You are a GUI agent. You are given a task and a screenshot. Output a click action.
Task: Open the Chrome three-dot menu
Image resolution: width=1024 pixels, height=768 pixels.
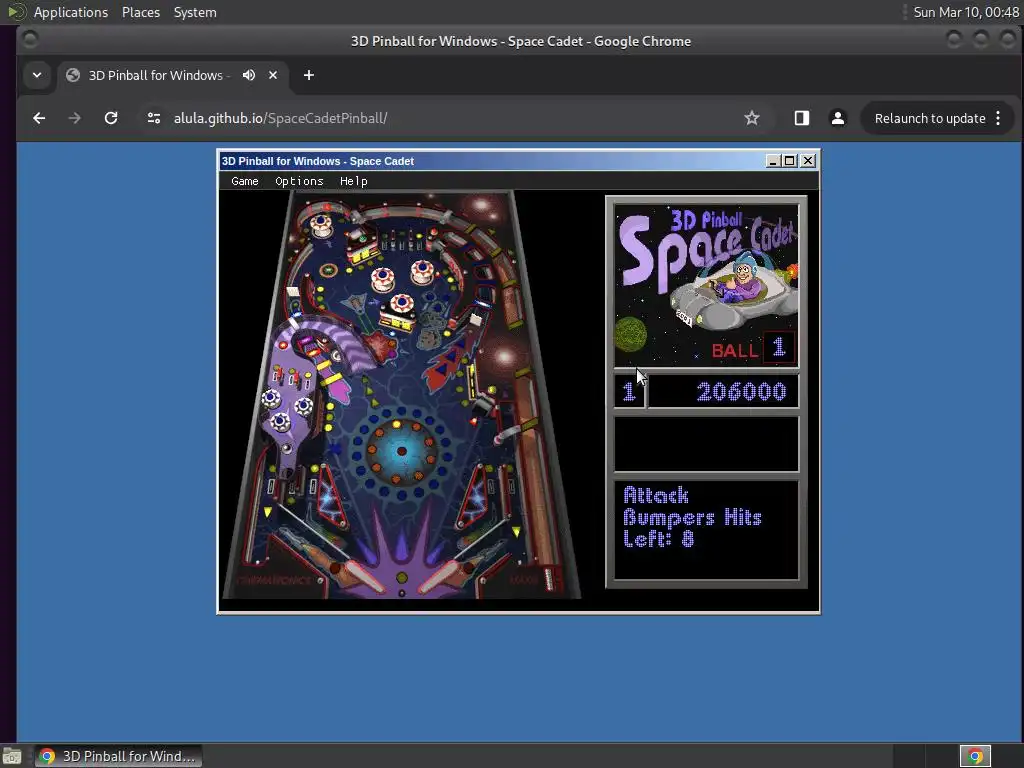(x=998, y=118)
